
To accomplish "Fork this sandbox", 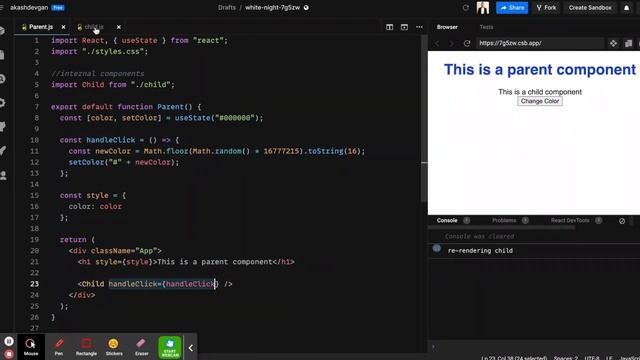I will coord(546,7).
